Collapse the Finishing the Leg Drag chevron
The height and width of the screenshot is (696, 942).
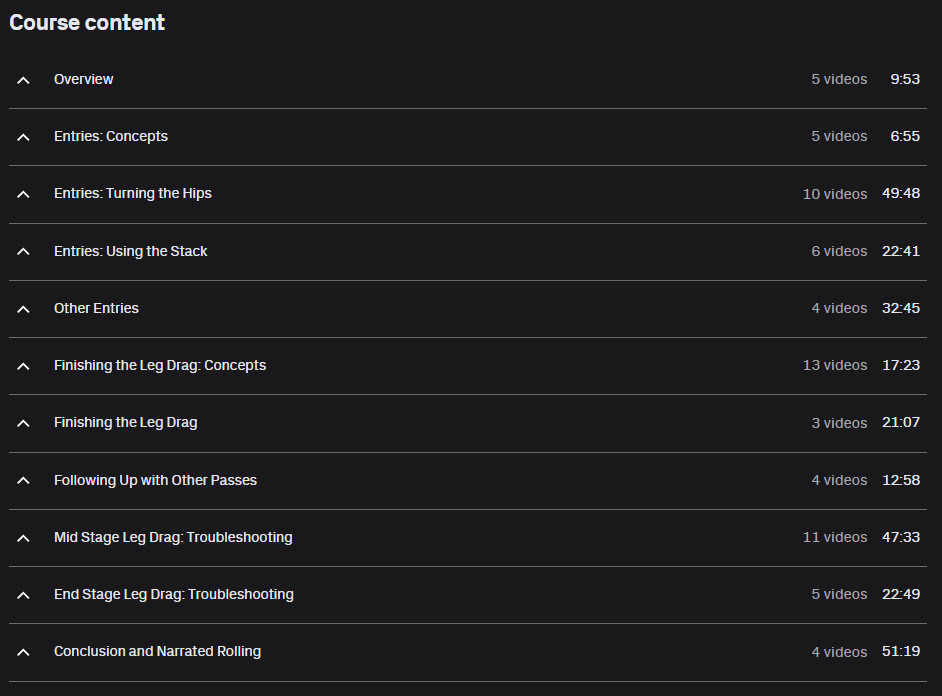pos(23,423)
